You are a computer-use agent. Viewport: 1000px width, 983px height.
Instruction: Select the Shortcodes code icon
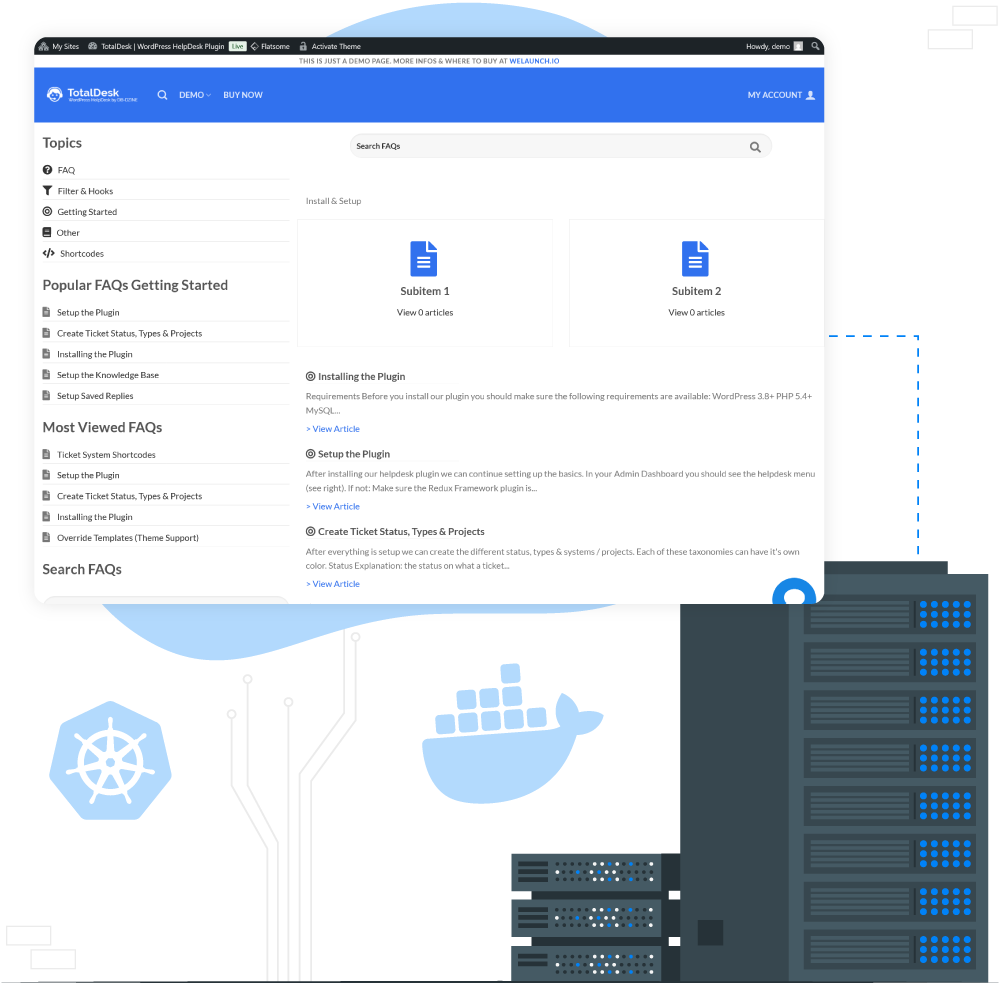[x=49, y=253]
